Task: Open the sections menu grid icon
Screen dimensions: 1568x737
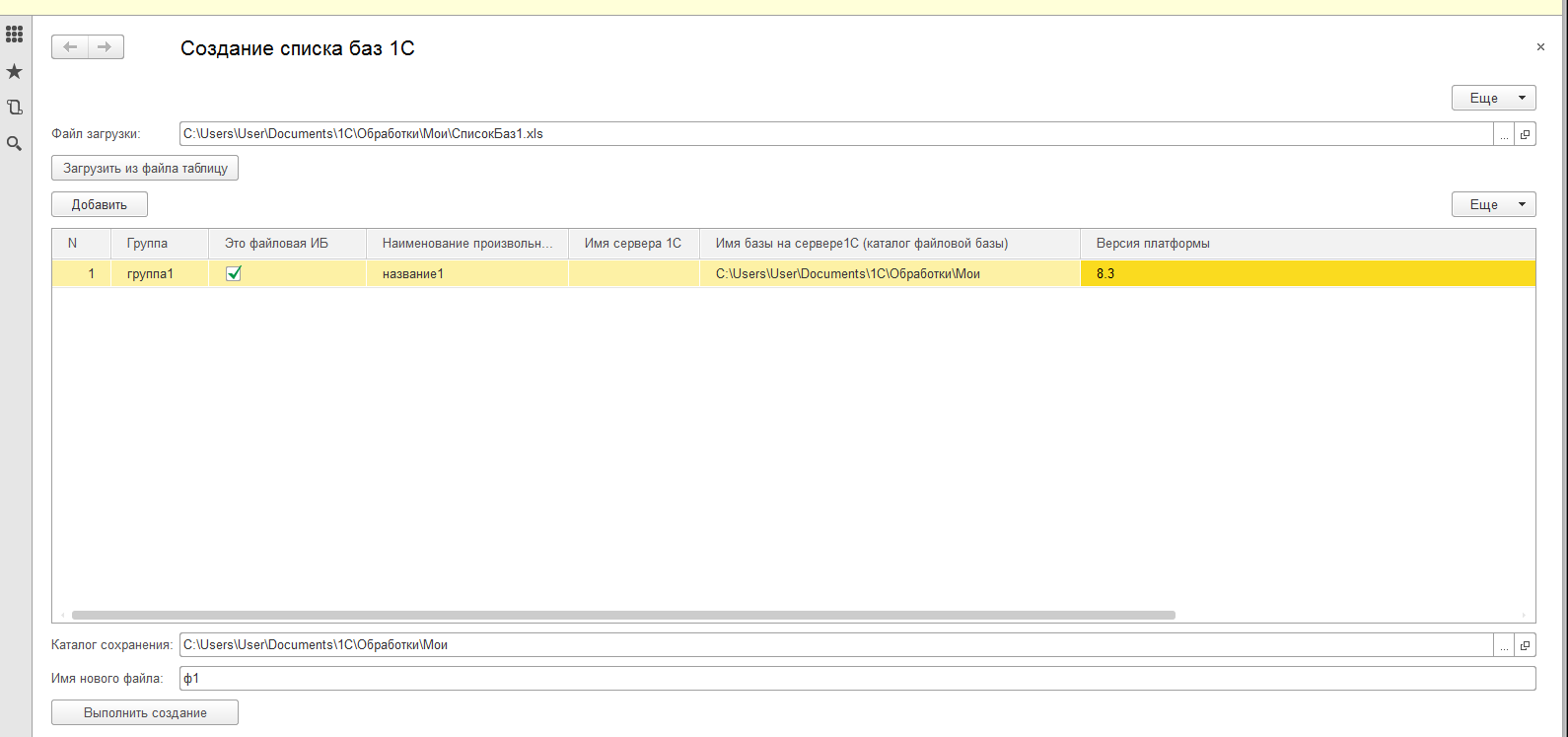Action: [14, 35]
